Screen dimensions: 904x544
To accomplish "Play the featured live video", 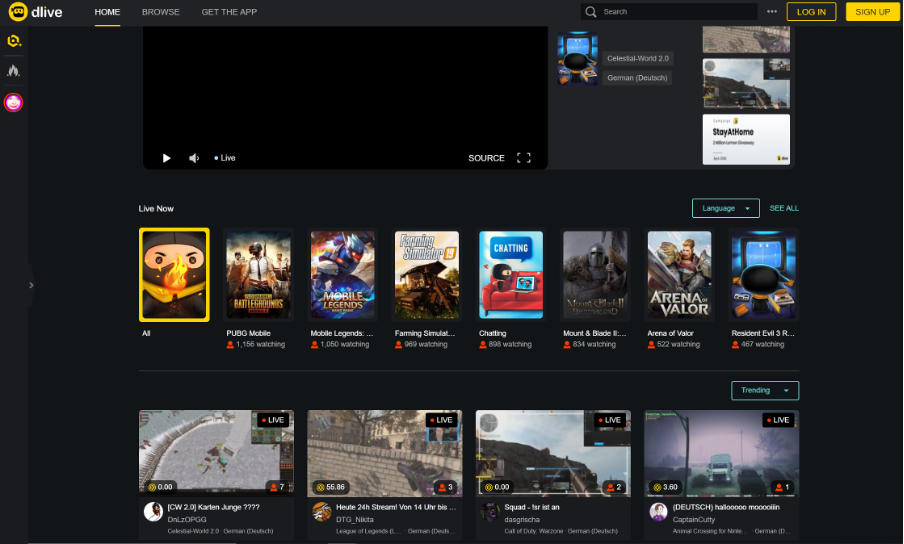I will [x=166, y=158].
